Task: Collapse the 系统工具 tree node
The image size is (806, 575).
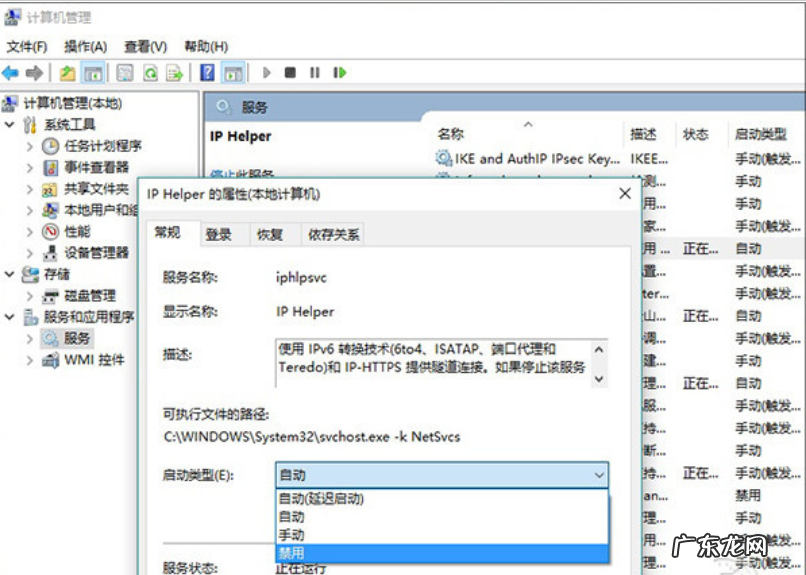Action: (x=9, y=124)
